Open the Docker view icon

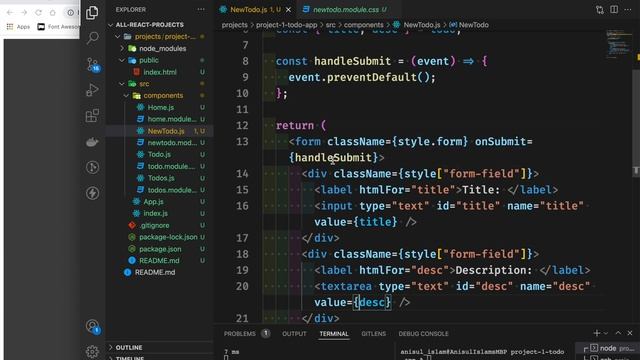[x=92, y=142]
